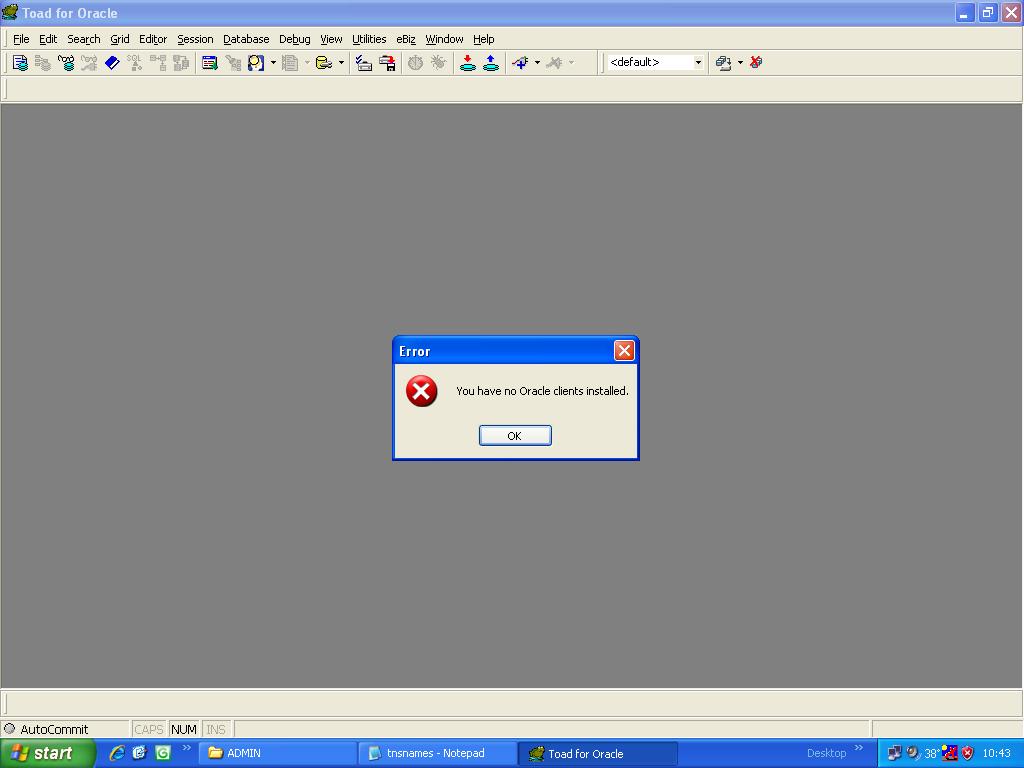Click the save-with-red-disk toolbar icon
1024x768 pixels.
387,63
